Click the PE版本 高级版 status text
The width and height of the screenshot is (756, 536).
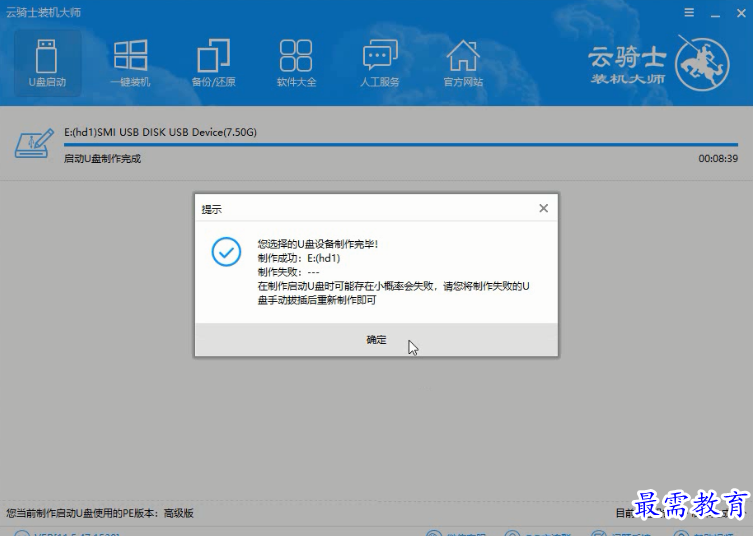[x=100, y=513]
